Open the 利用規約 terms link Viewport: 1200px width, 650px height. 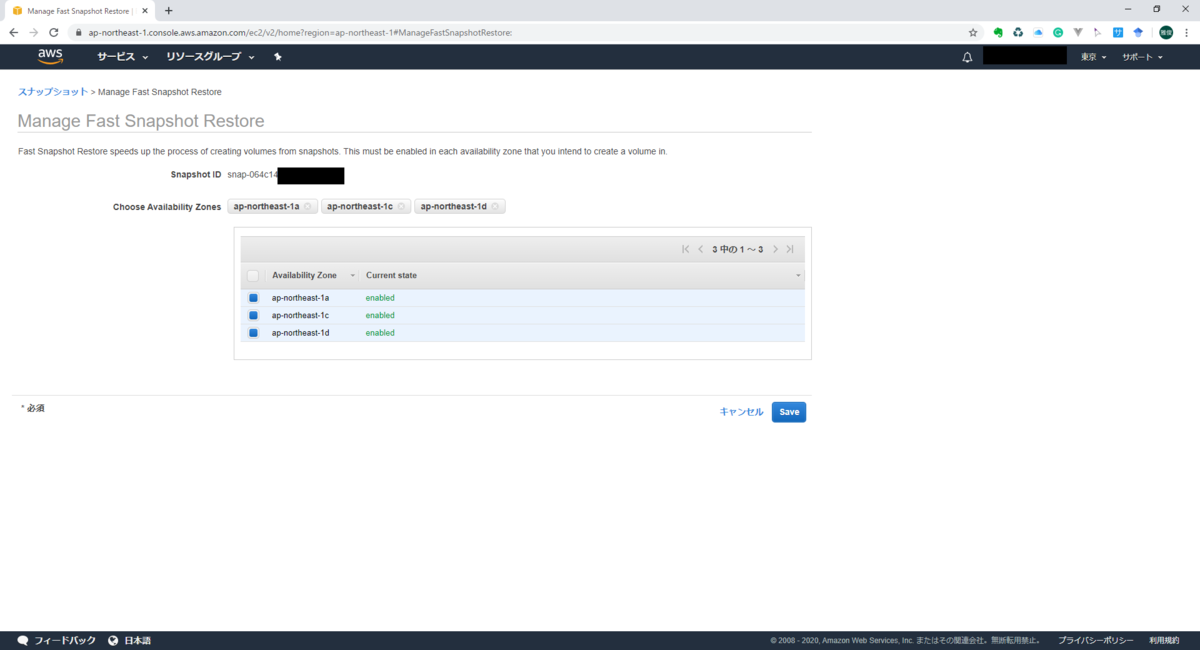pos(1164,640)
